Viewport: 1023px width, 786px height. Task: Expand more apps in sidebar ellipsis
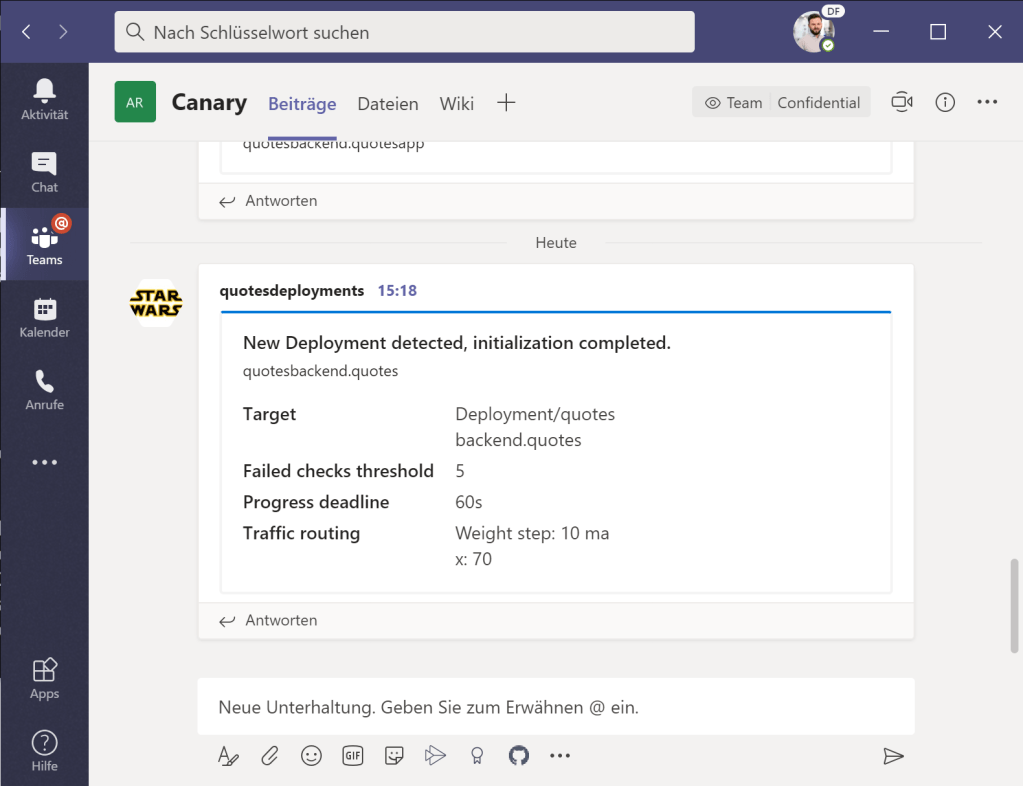coord(44,463)
